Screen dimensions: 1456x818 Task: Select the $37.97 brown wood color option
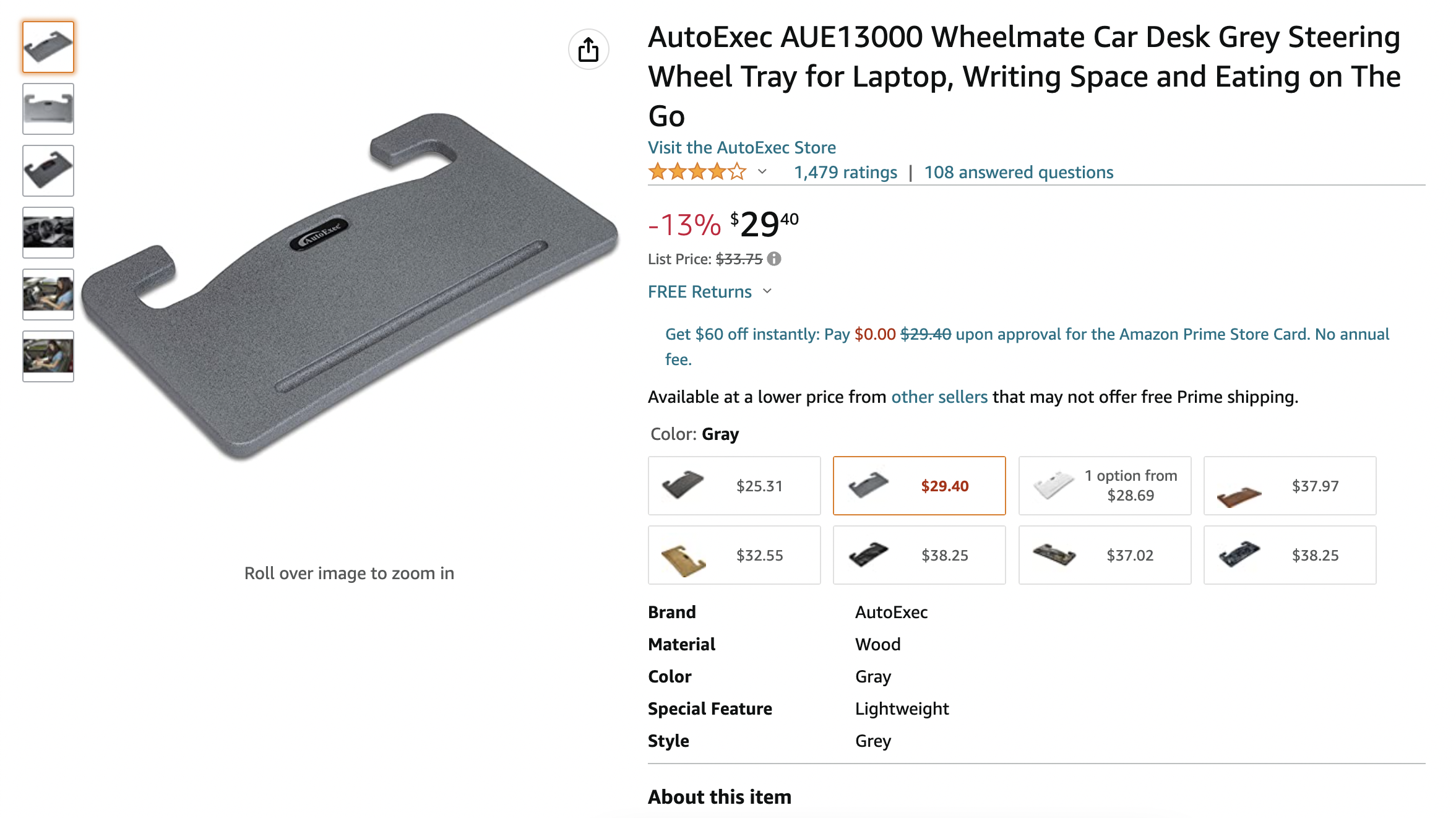coord(1290,486)
